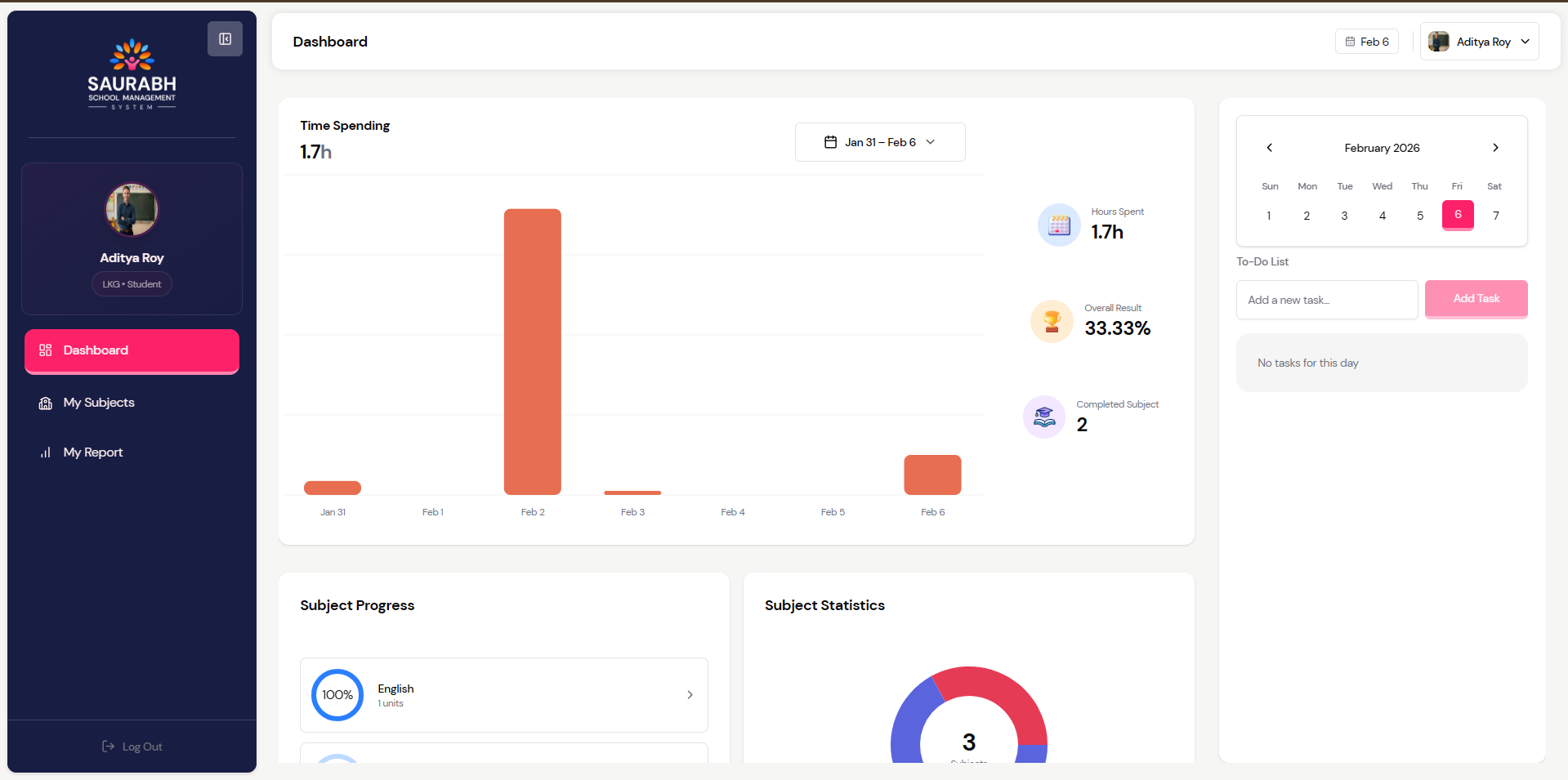This screenshot has width=1568, height=780.
Task: Select day 4 in the February calendar
Action: click(x=1382, y=216)
